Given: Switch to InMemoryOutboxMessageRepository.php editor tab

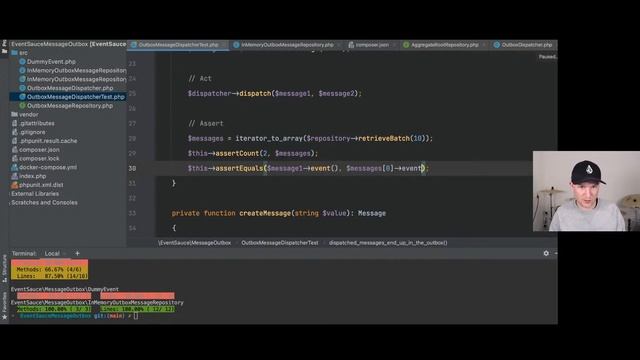Looking at the screenshot, I should [287, 45].
